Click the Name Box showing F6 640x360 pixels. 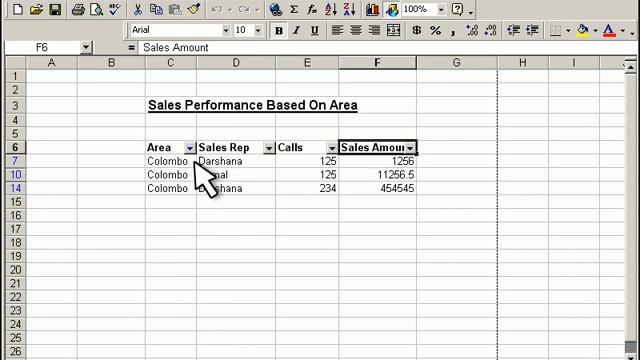[42, 47]
